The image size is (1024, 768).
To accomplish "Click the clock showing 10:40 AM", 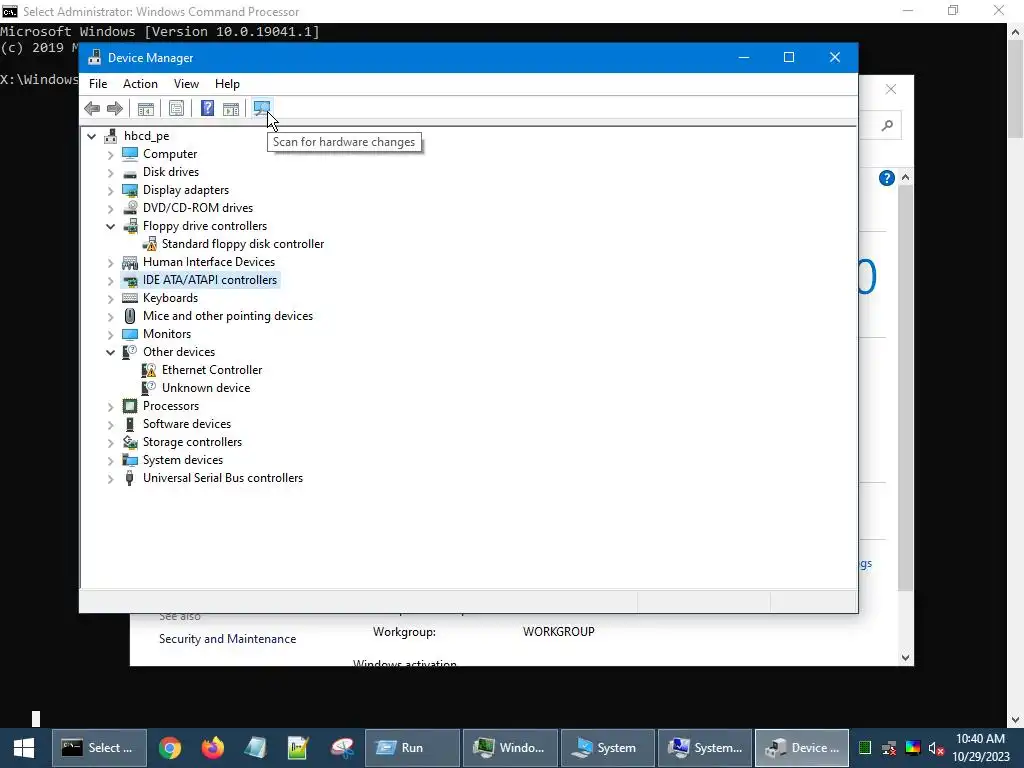I will 980,739.
